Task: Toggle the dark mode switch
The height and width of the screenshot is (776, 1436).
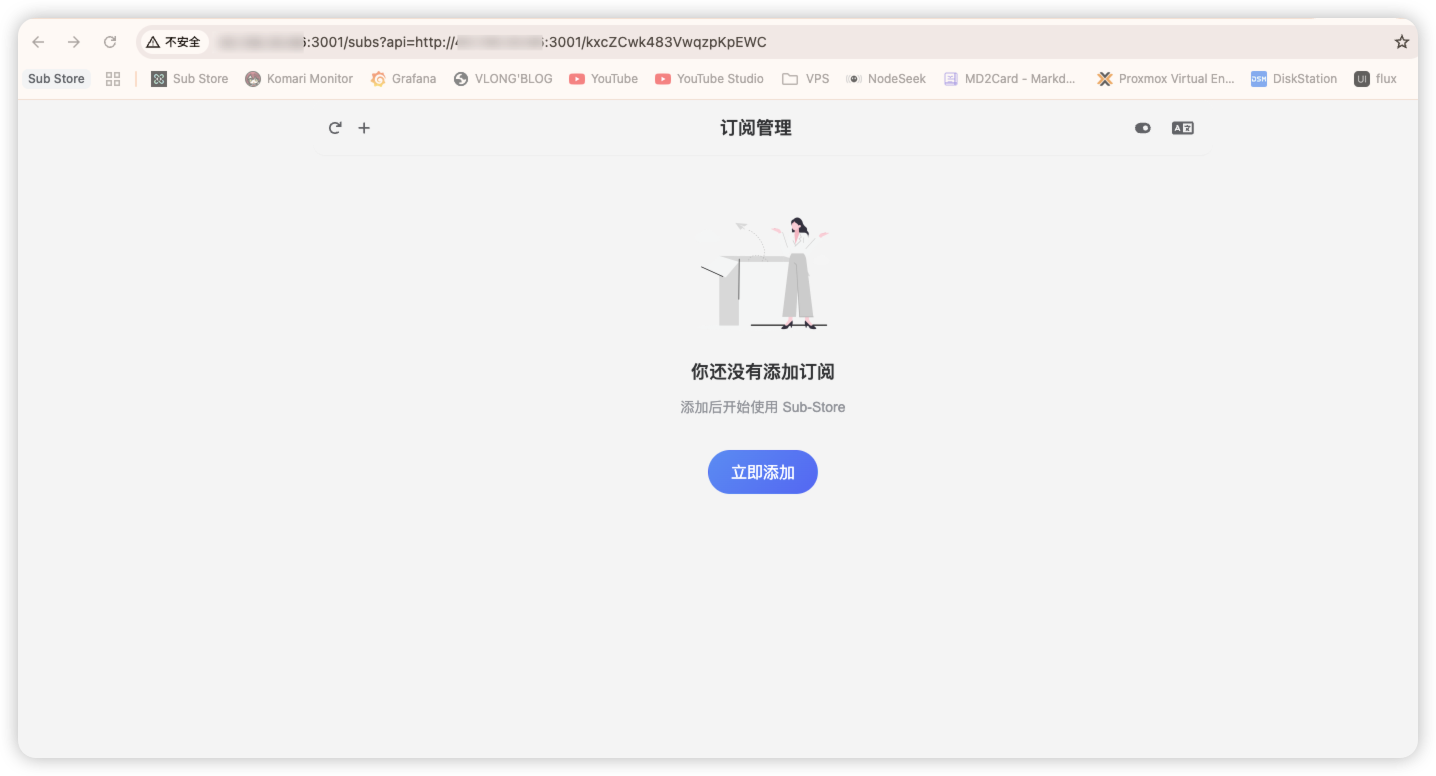Action: click(1143, 128)
